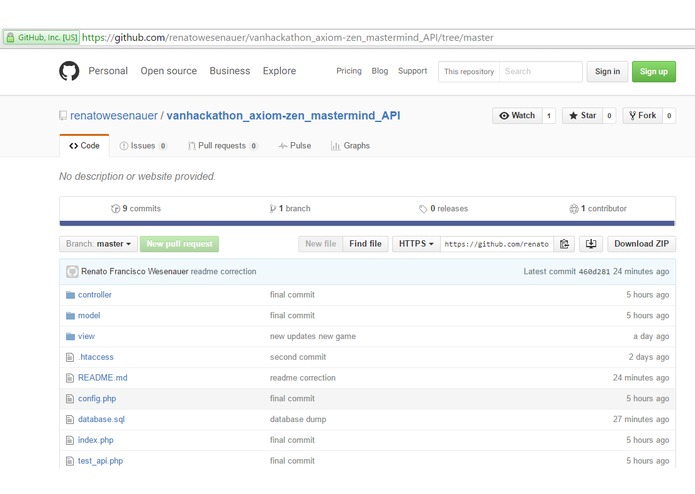Select the Code tab
695x494 pixels.
[84, 146]
